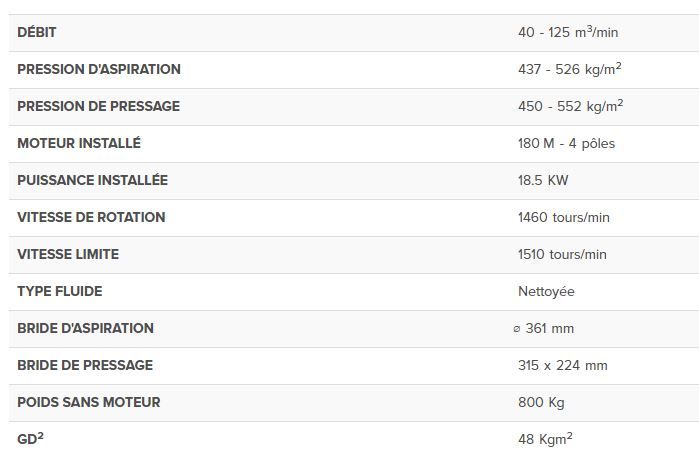Screen dimensions: 699x457
Task: Select the 1460 tours/min value
Action: (x=563, y=218)
